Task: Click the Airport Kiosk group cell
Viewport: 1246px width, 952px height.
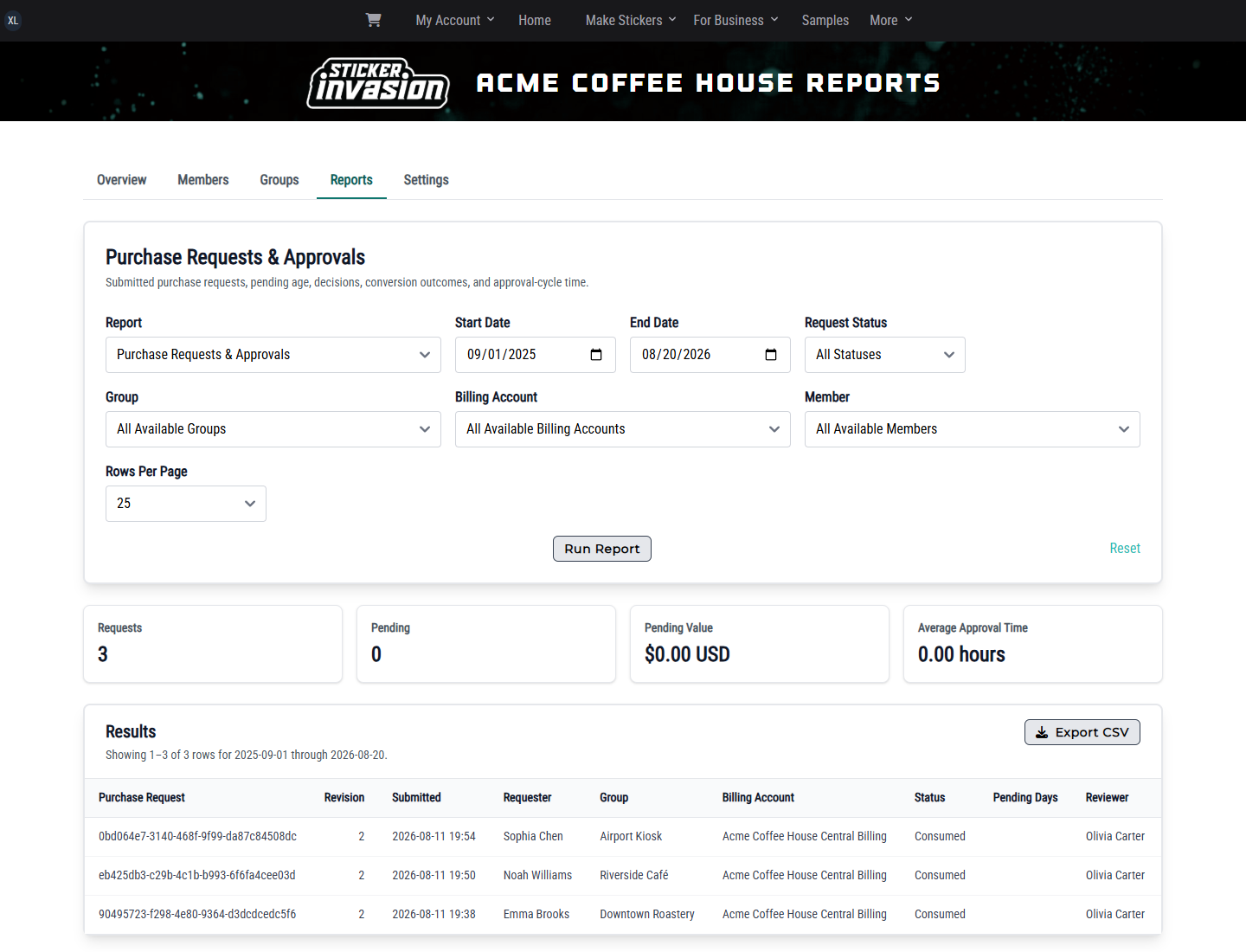Action: coord(631,837)
